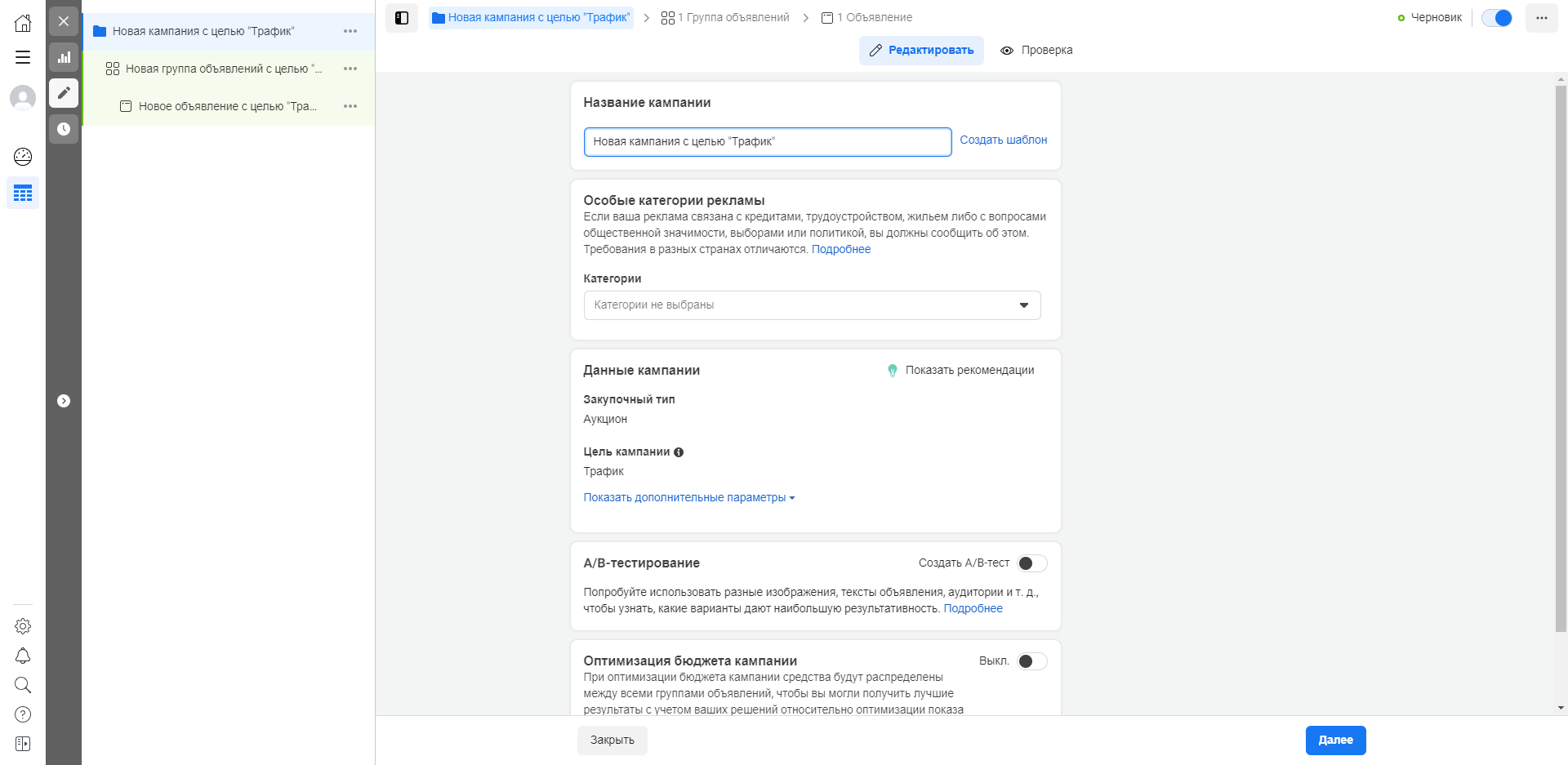Open the Категории dropdown
The width and height of the screenshot is (1568, 765).
[812, 305]
